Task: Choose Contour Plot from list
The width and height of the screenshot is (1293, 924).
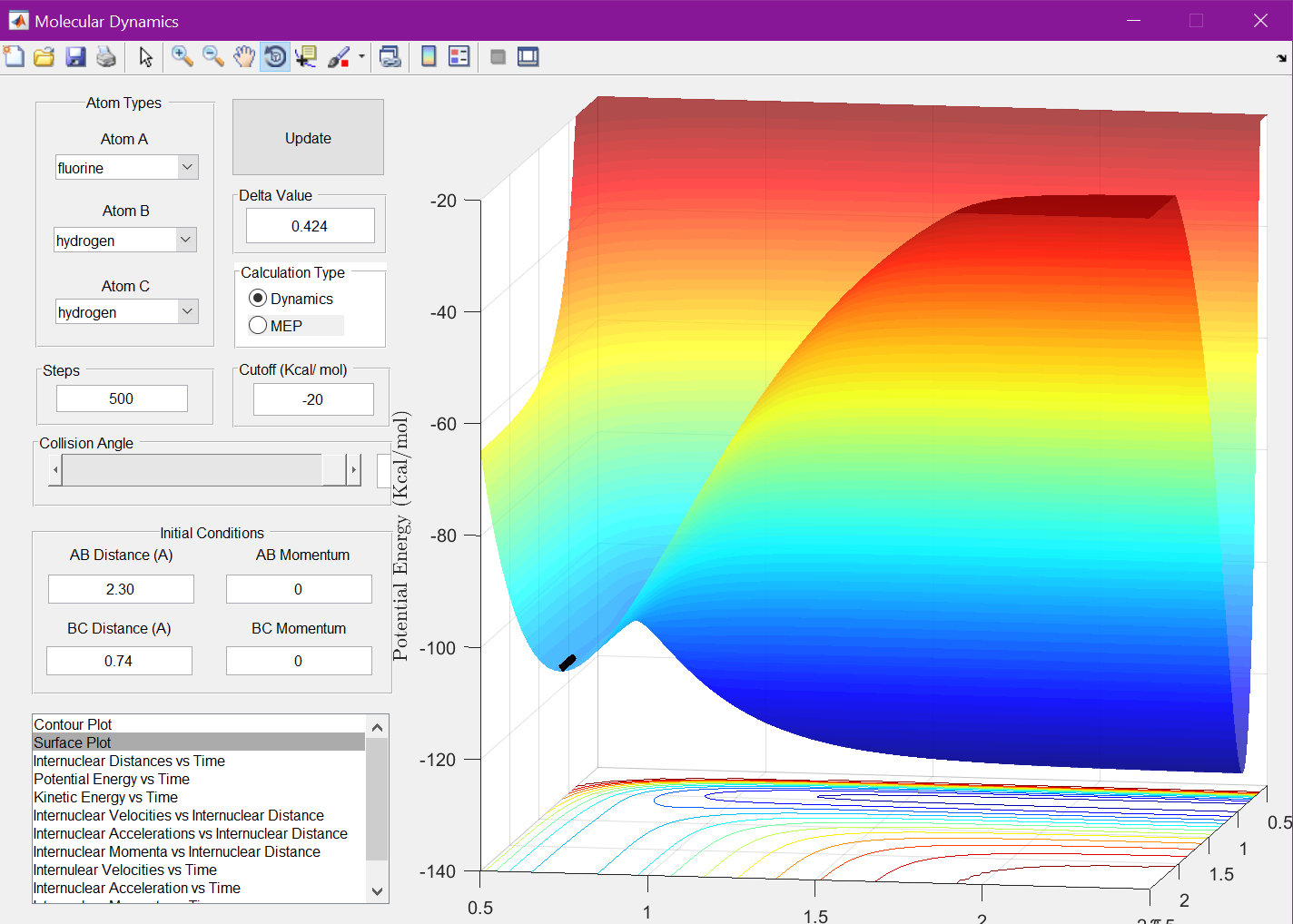Action: point(73,724)
